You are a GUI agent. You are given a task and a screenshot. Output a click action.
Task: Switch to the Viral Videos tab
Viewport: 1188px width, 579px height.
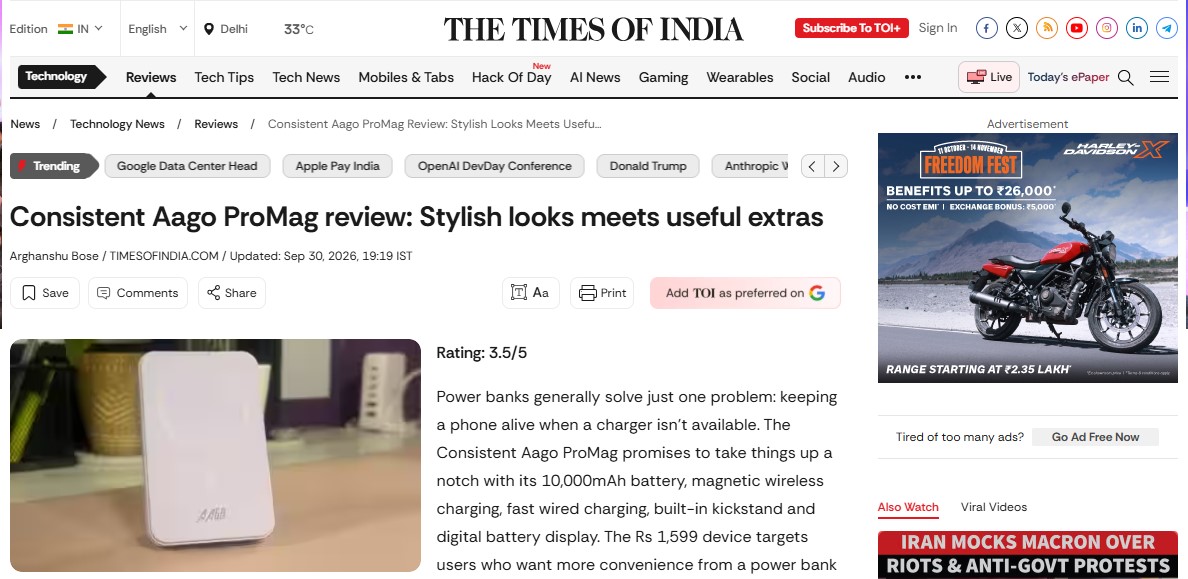(x=994, y=507)
